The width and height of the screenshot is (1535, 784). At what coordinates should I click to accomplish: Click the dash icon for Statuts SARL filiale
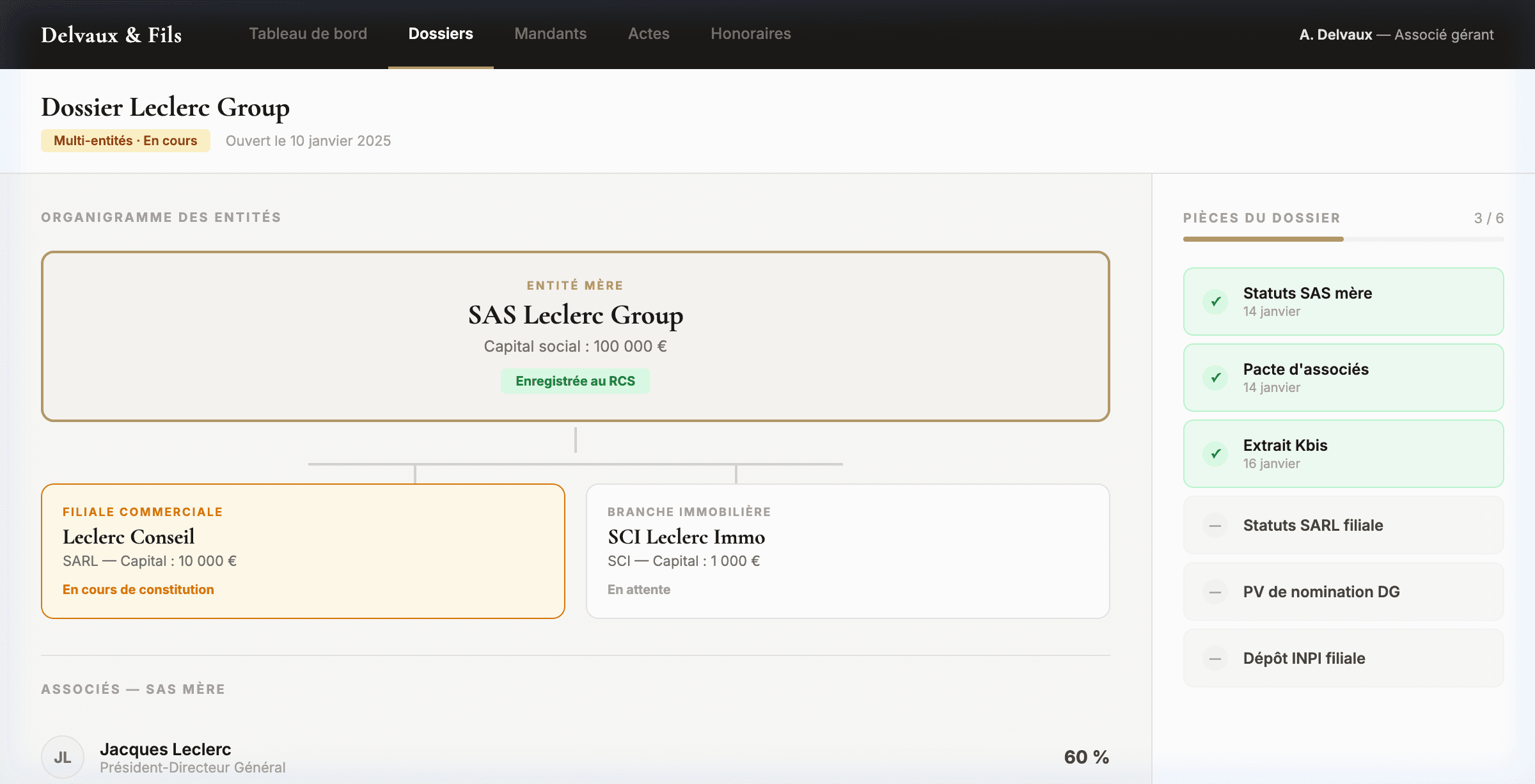pyautogui.click(x=1215, y=526)
